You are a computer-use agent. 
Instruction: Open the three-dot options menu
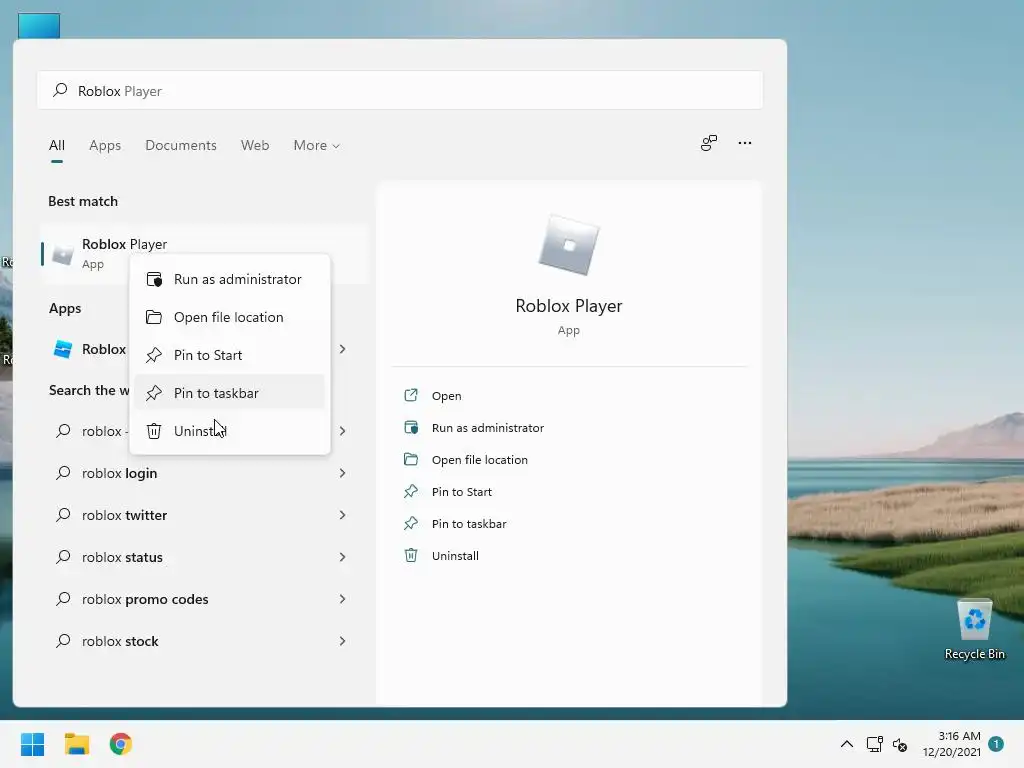click(744, 143)
